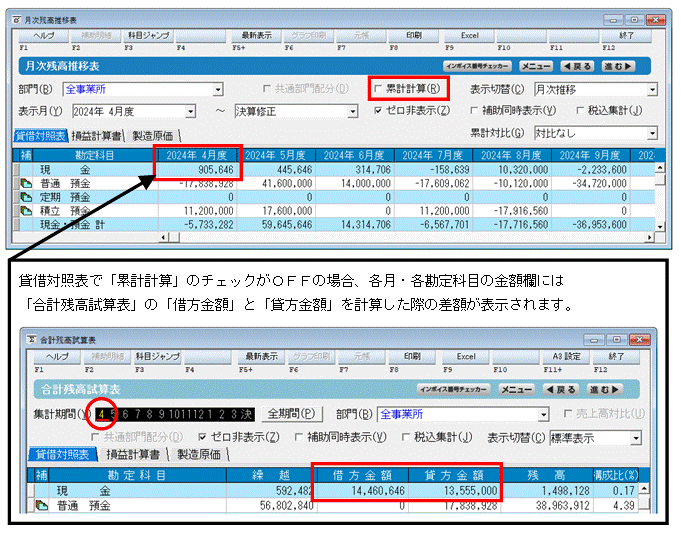The image size is (681, 538).
Task: Click 普通預金 icon in 合計残高試算表 table
Action: [42, 505]
